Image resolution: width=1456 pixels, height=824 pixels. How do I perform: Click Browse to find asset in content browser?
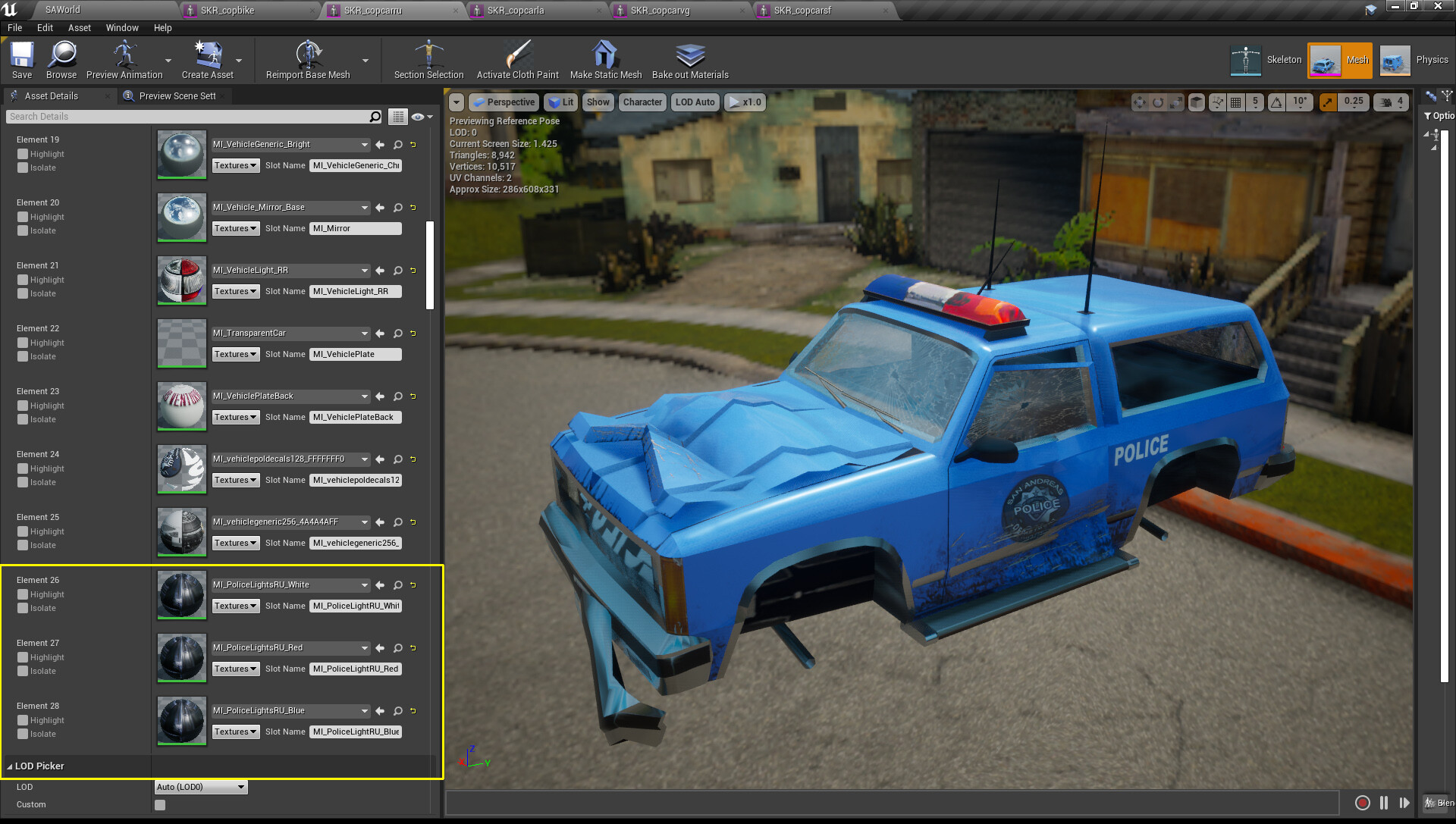coord(61,60)
